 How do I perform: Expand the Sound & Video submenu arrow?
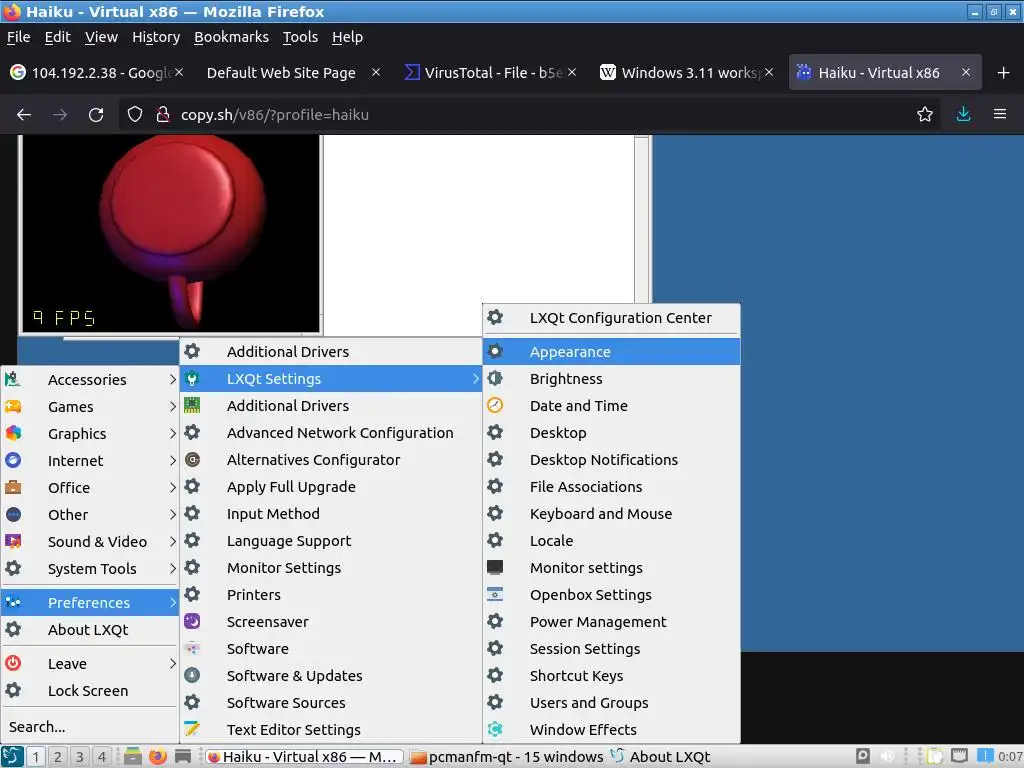172,541
